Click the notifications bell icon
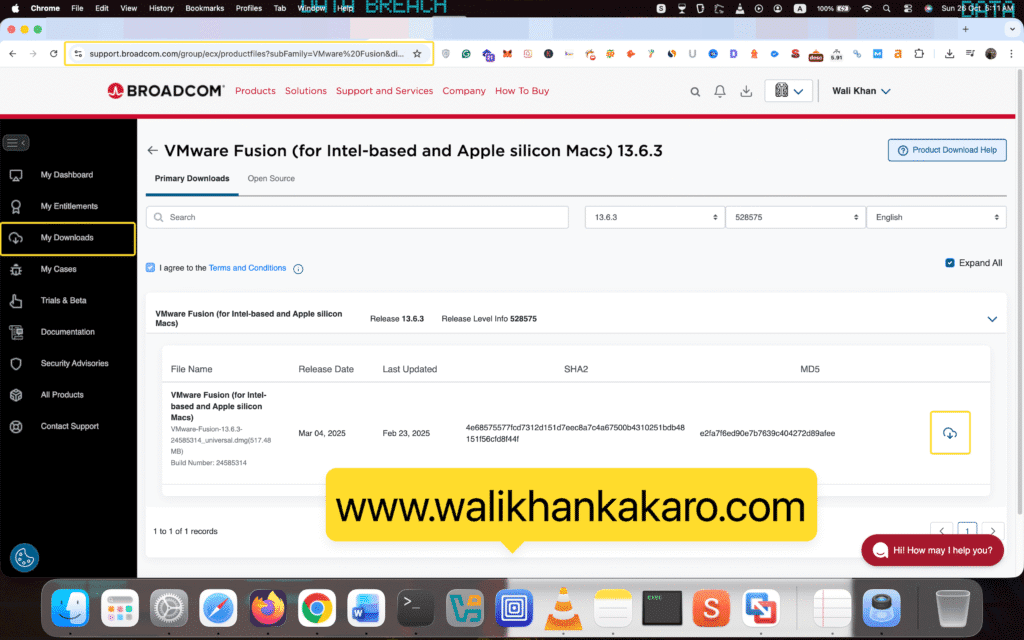This screenshot has width=1024, height=640. coord(720,92)
